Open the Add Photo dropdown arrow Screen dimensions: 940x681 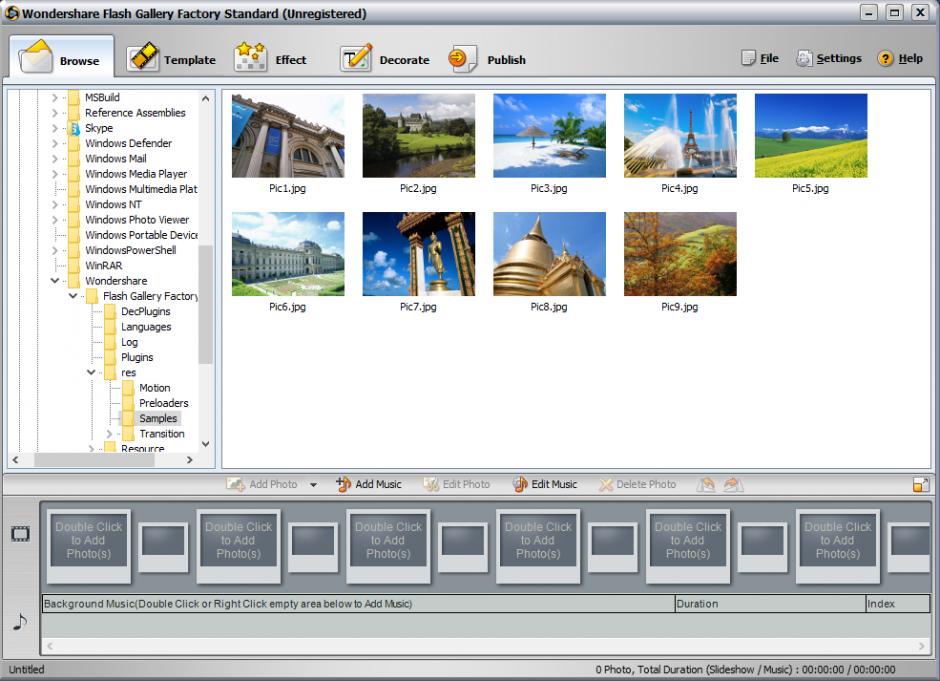[313, 485]
